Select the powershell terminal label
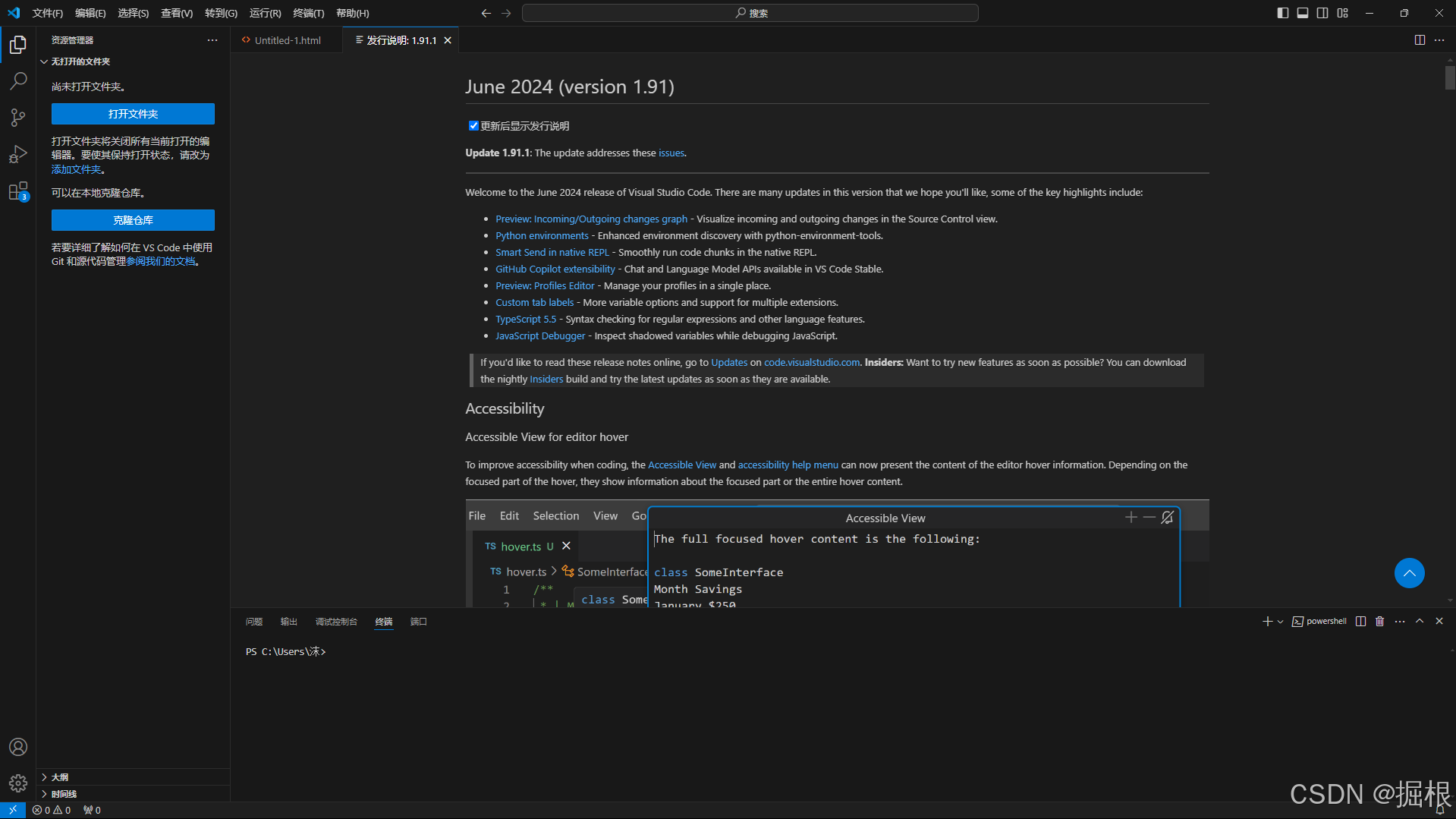The width and height of the screenshot is (1456, 819). tap(1319, 622)
